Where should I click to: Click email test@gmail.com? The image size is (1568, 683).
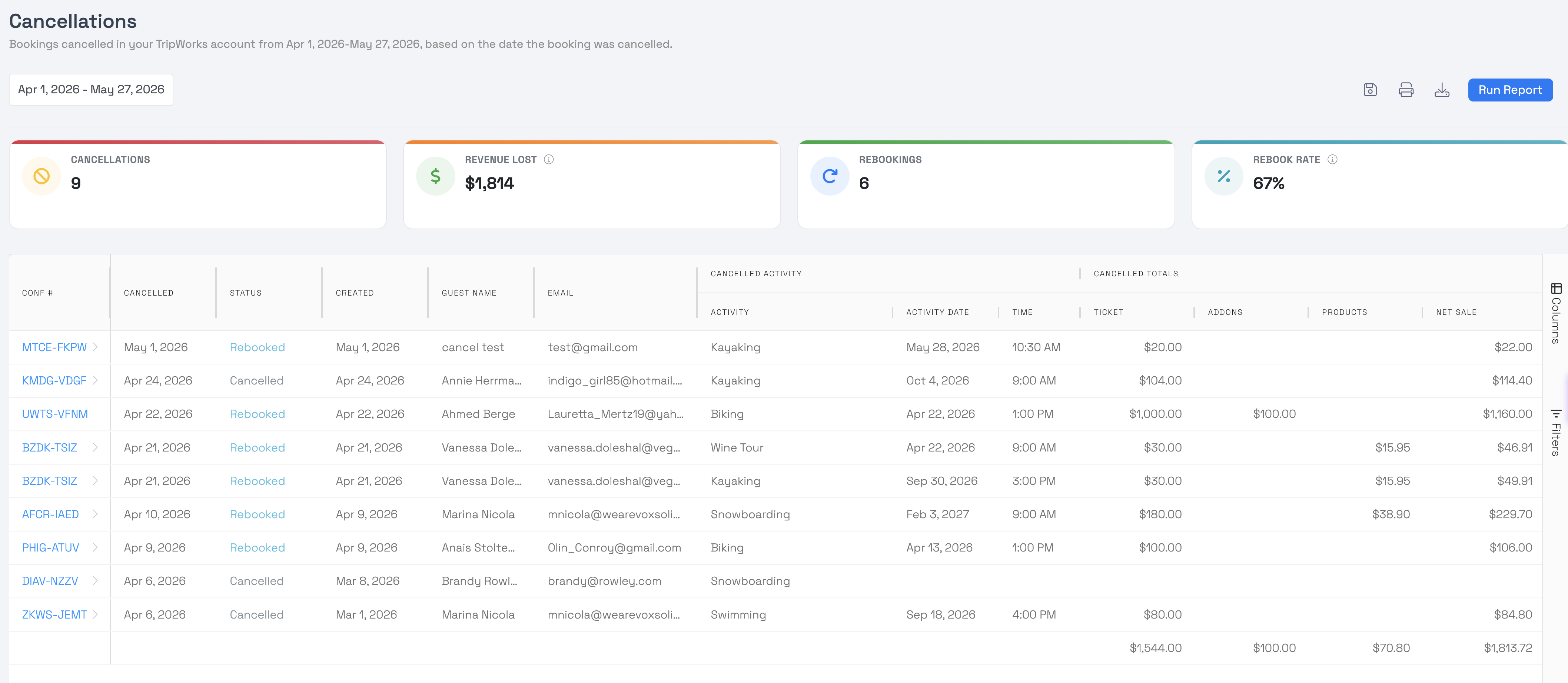point(592,347)
